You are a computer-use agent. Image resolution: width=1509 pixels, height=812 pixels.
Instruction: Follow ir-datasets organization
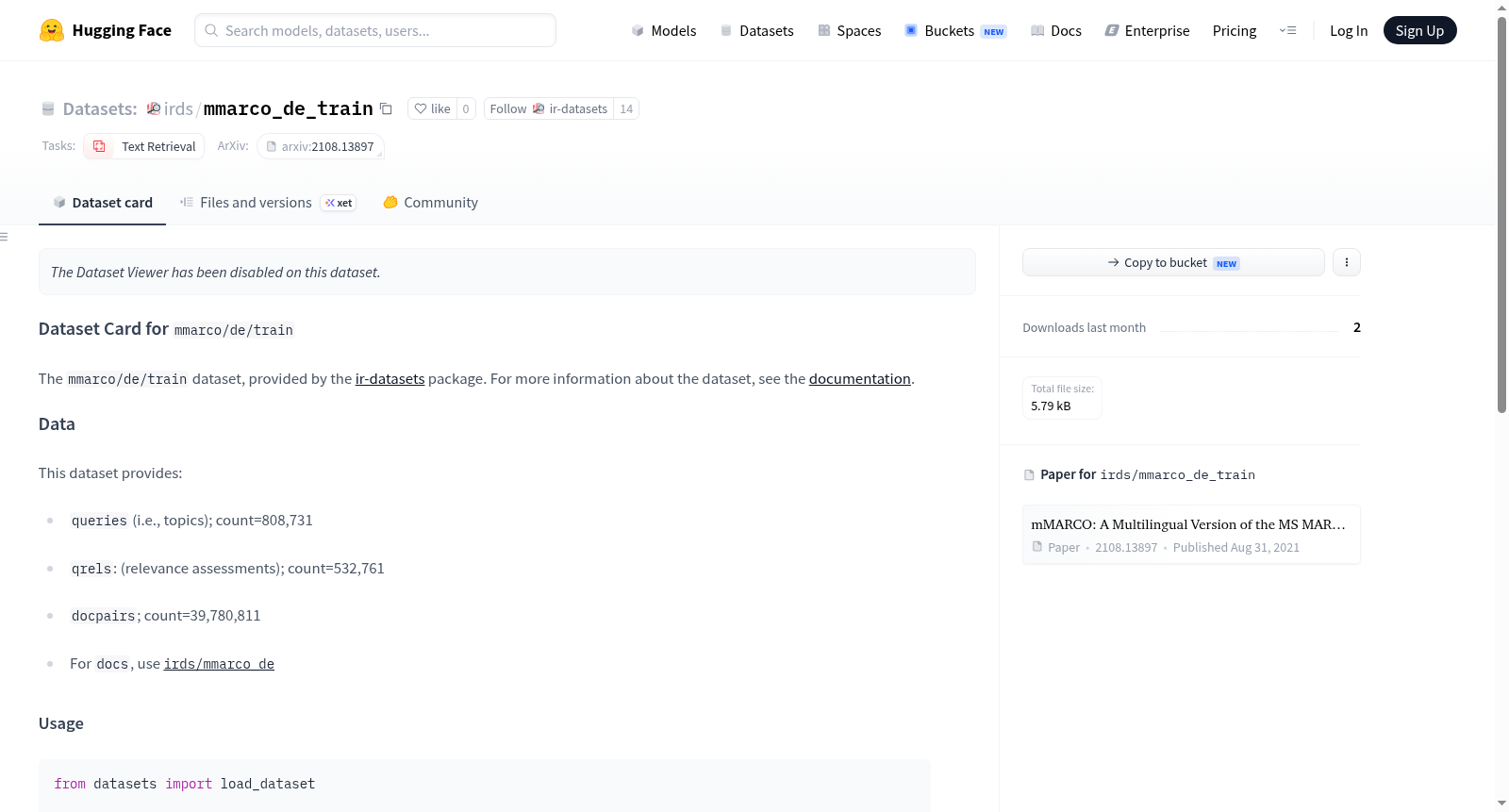pos(549,108)
